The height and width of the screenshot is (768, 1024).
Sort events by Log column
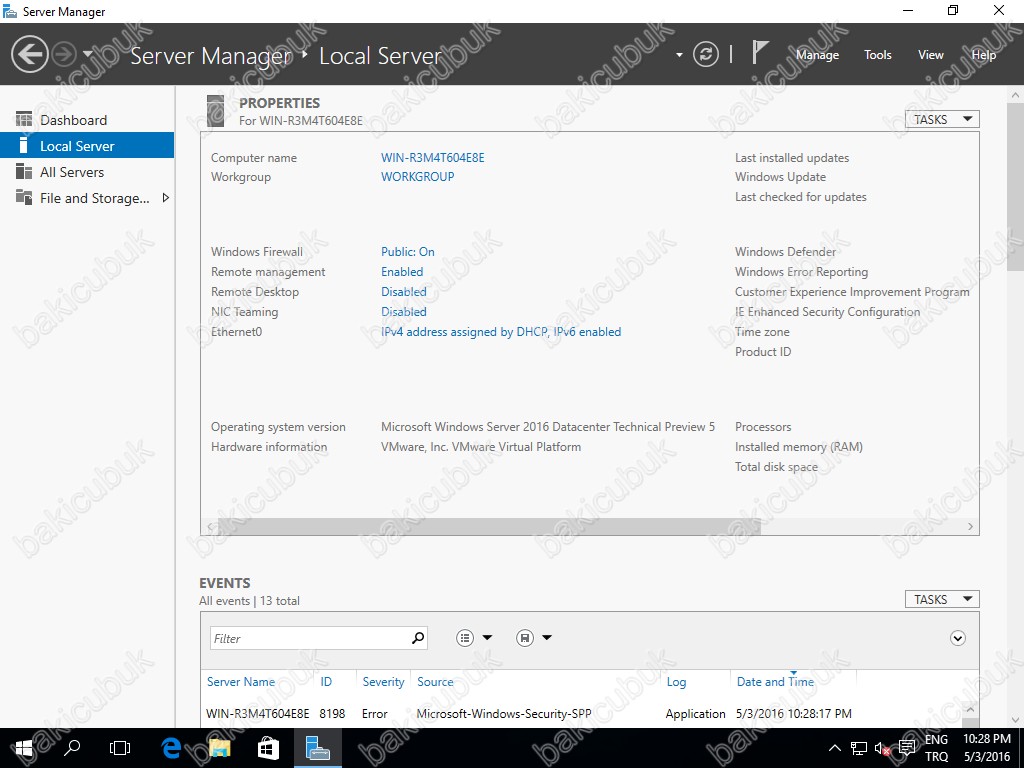[x=676, y=682]
